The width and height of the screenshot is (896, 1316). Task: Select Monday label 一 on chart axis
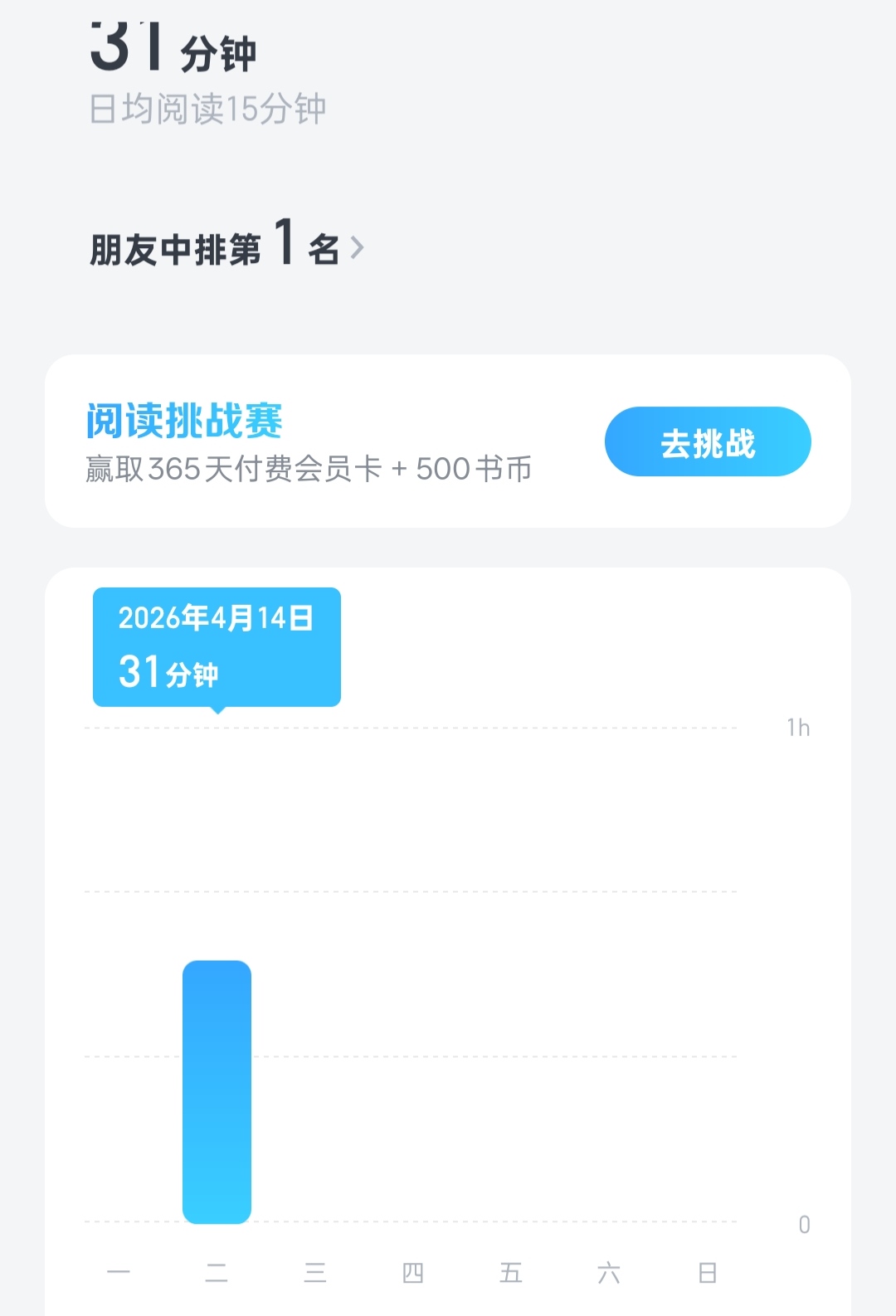(119, 1272)
